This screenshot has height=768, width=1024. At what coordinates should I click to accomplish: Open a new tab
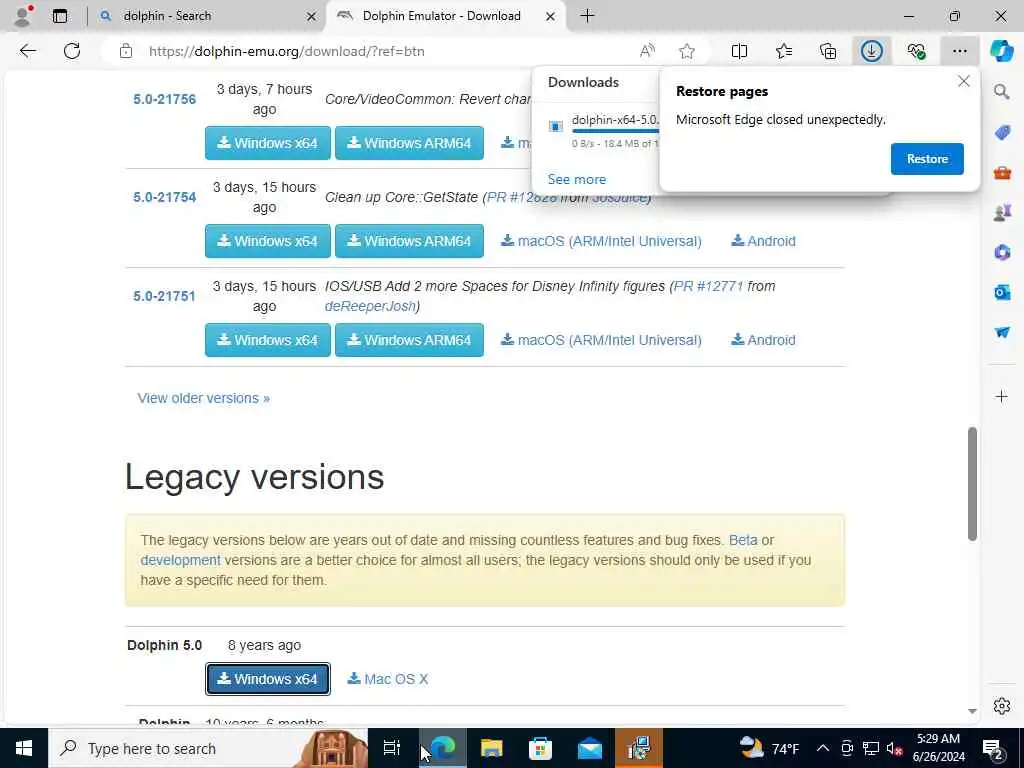tap(587, 16)
